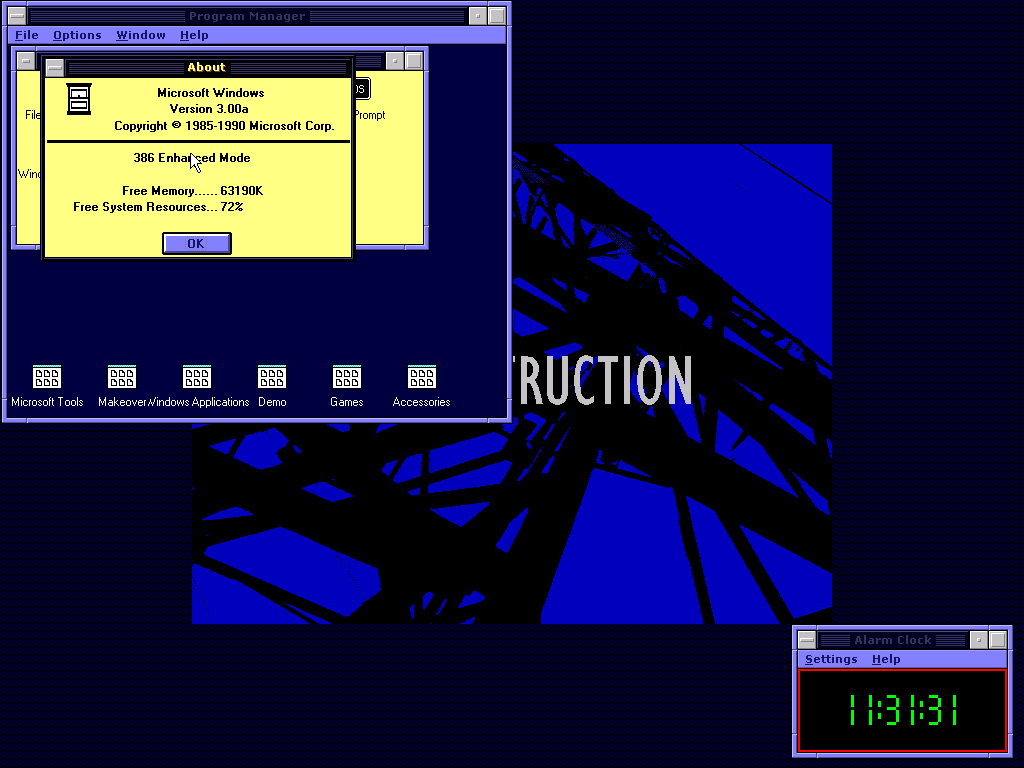Maximize the group window behind About

coord(414,61)
